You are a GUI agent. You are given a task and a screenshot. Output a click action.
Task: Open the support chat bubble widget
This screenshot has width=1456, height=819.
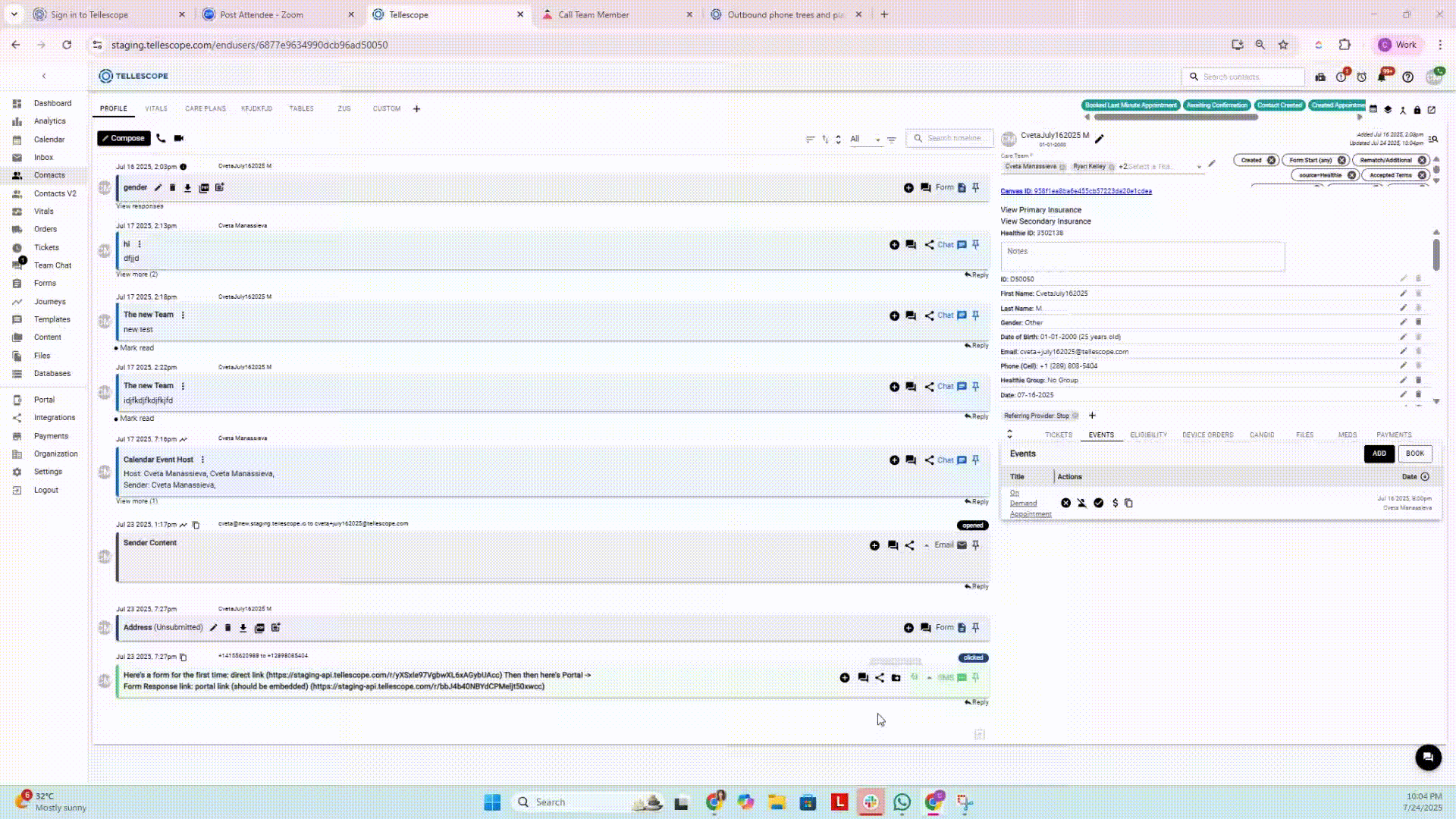(1428, 757)
